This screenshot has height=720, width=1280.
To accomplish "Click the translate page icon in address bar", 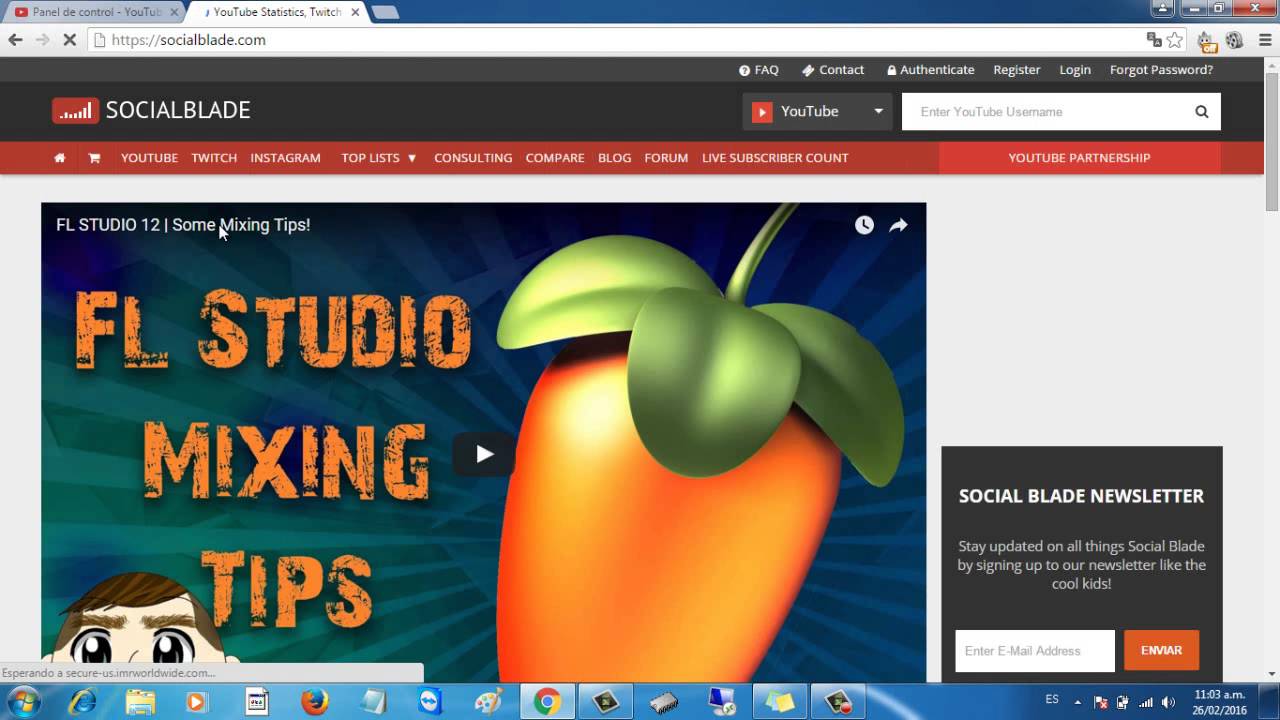I will point(1154,40).
